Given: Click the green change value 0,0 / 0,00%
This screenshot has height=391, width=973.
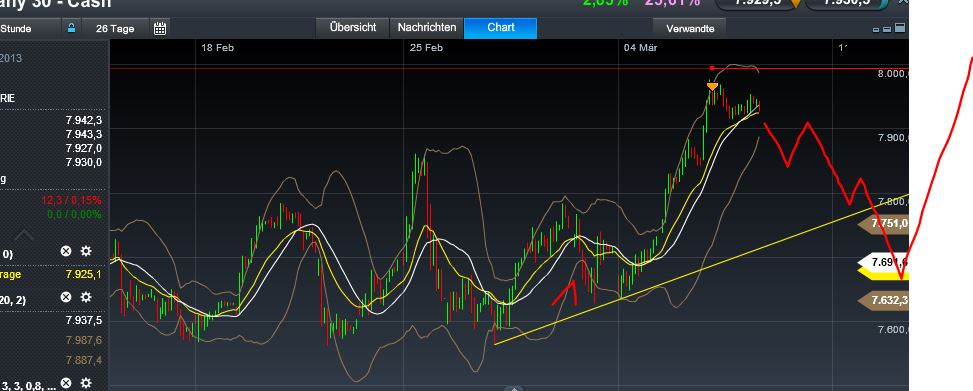Looking at the screenshot, I should click(74, 214).
